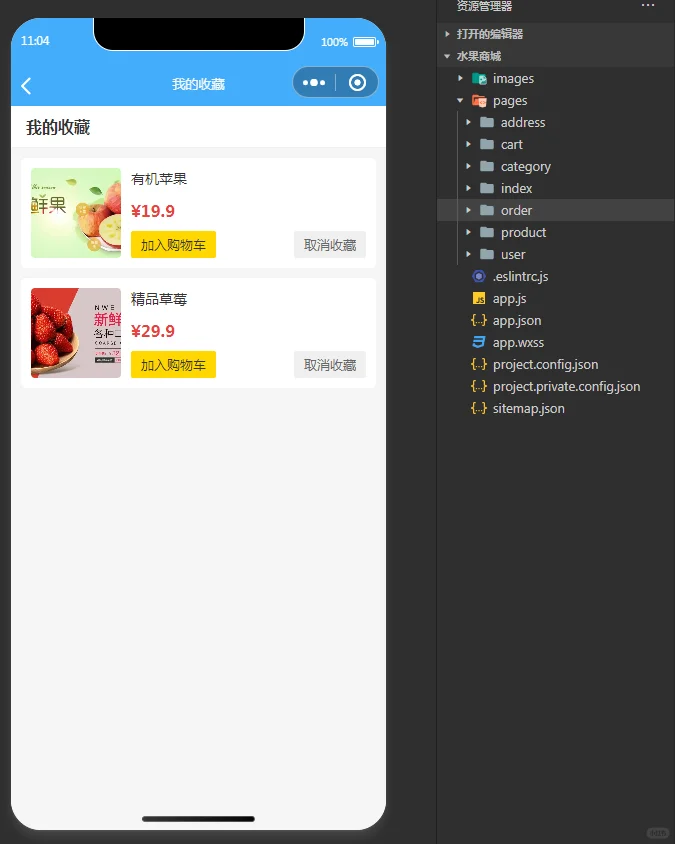
Task: Click the images folder icon
Action: (x=479, y=79)
